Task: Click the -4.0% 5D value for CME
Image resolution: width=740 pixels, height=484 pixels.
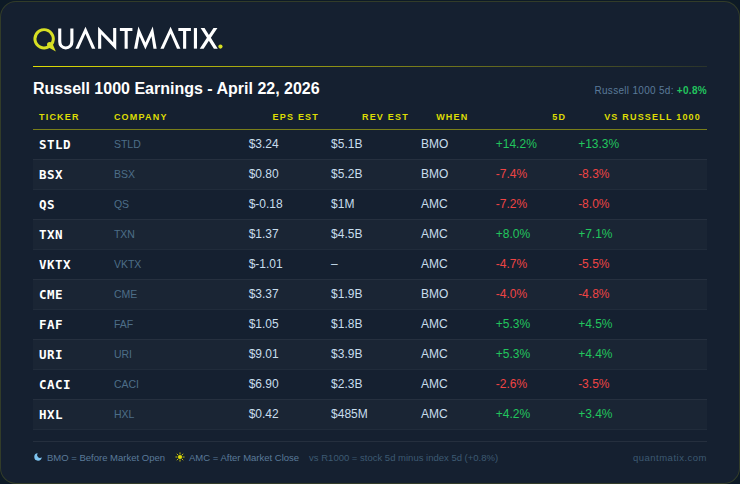Action: pos(512,294)
